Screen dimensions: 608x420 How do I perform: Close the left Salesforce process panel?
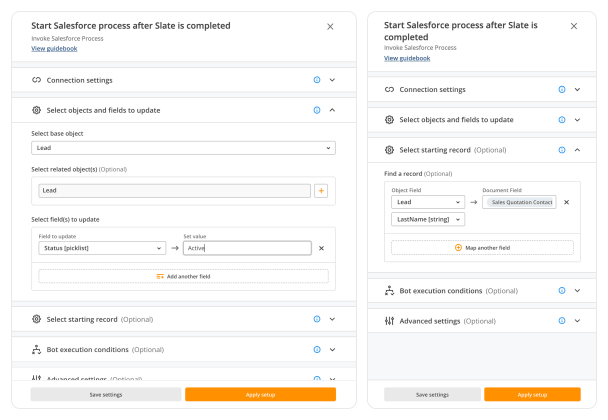pos(330,26)
